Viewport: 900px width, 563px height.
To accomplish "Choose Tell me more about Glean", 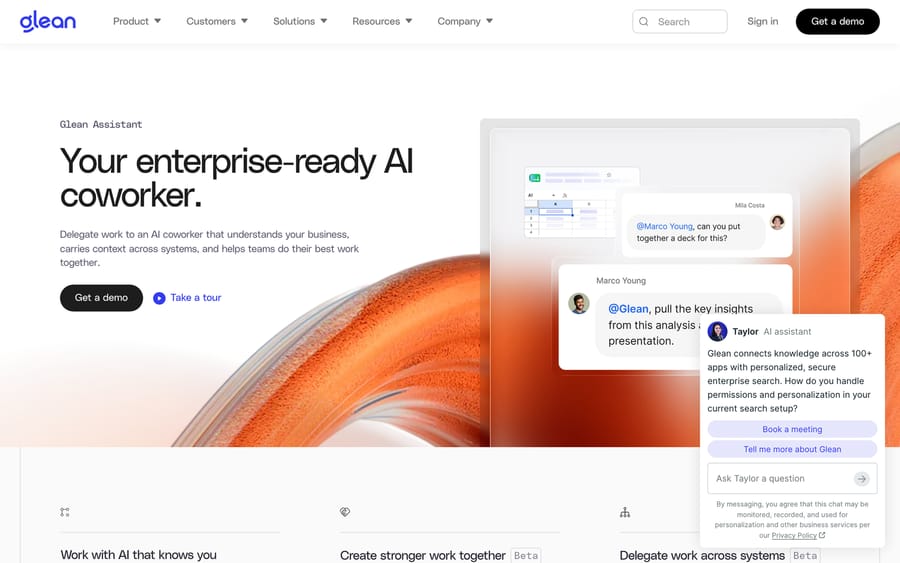I will coord(792,449).
